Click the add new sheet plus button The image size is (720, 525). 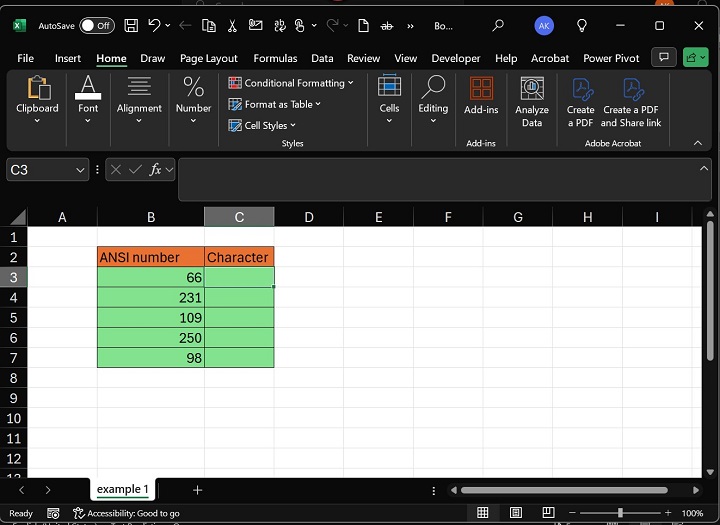click(197, 490)
